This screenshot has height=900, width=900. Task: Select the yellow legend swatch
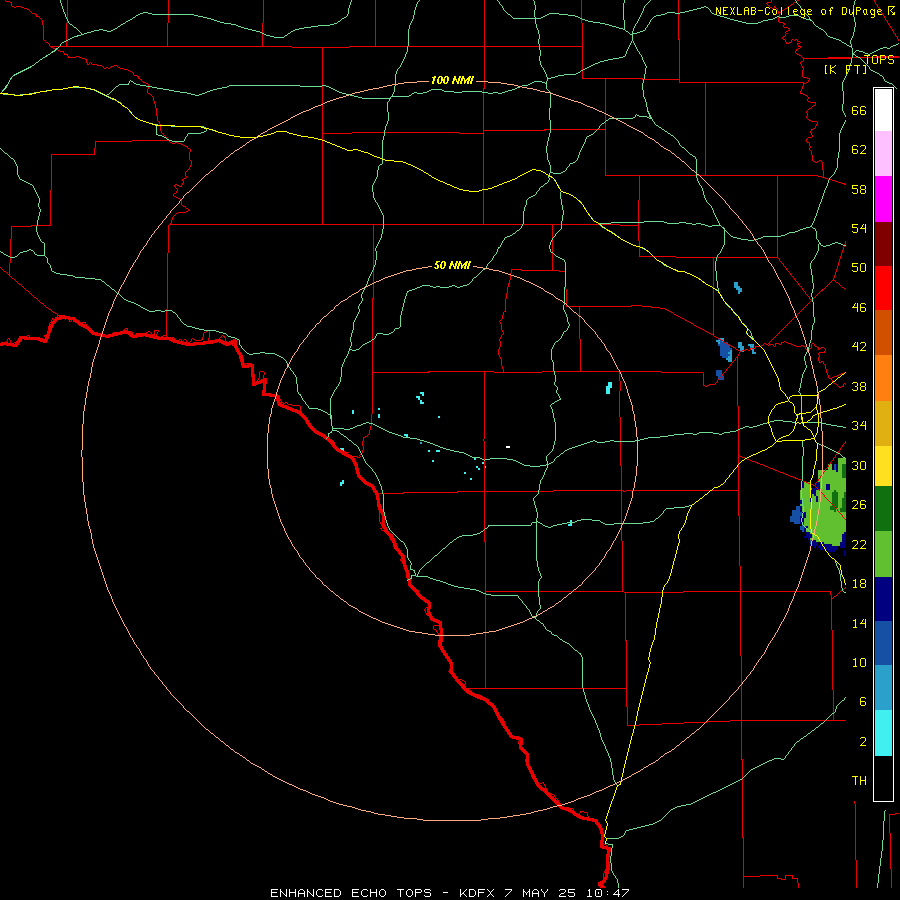(x=883, y=465)
